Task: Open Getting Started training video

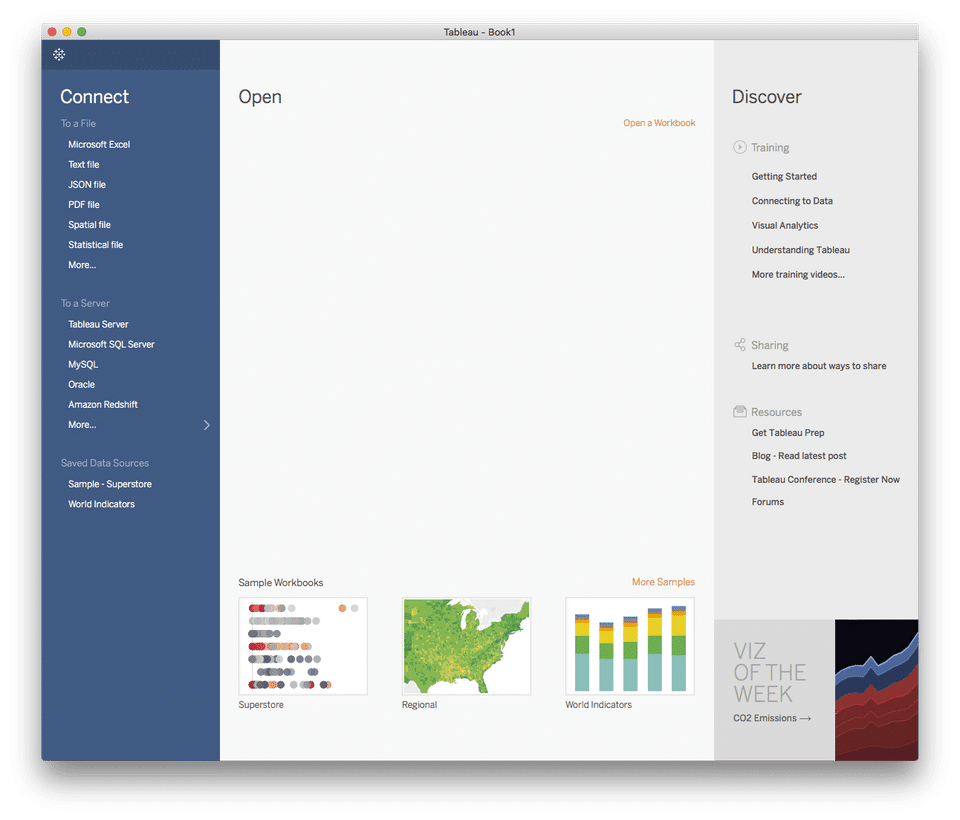Action: (x=784, y=176)
